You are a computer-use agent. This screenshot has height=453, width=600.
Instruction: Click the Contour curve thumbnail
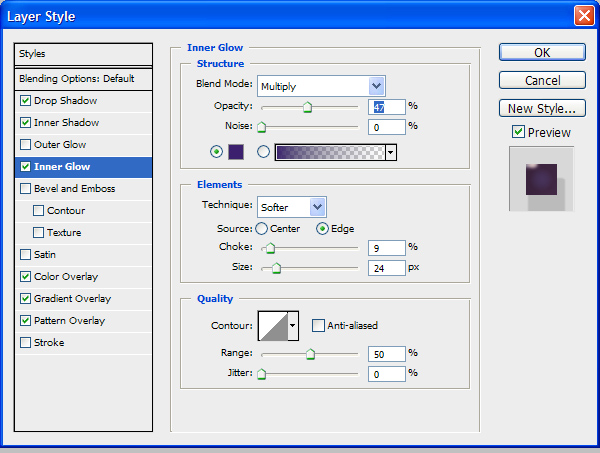tap(273, 326)
